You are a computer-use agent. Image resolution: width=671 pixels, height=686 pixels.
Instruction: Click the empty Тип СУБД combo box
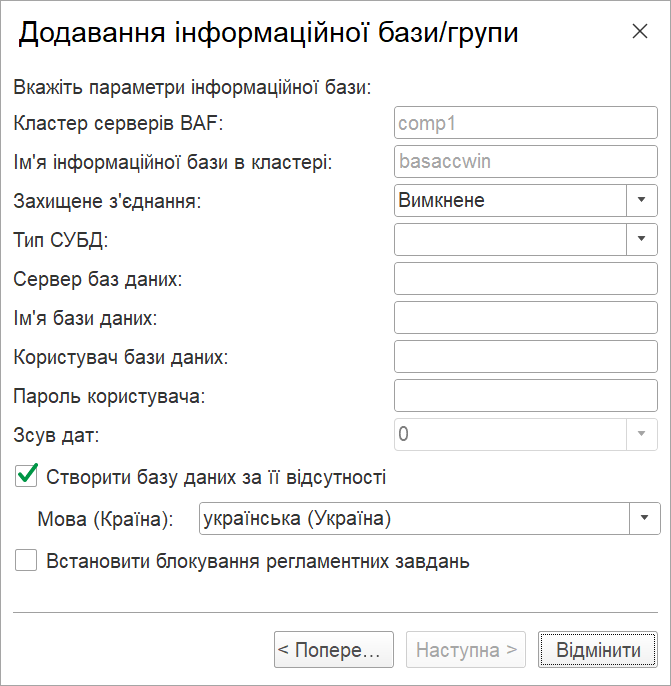pyautogui.click(x=510, y=239)
